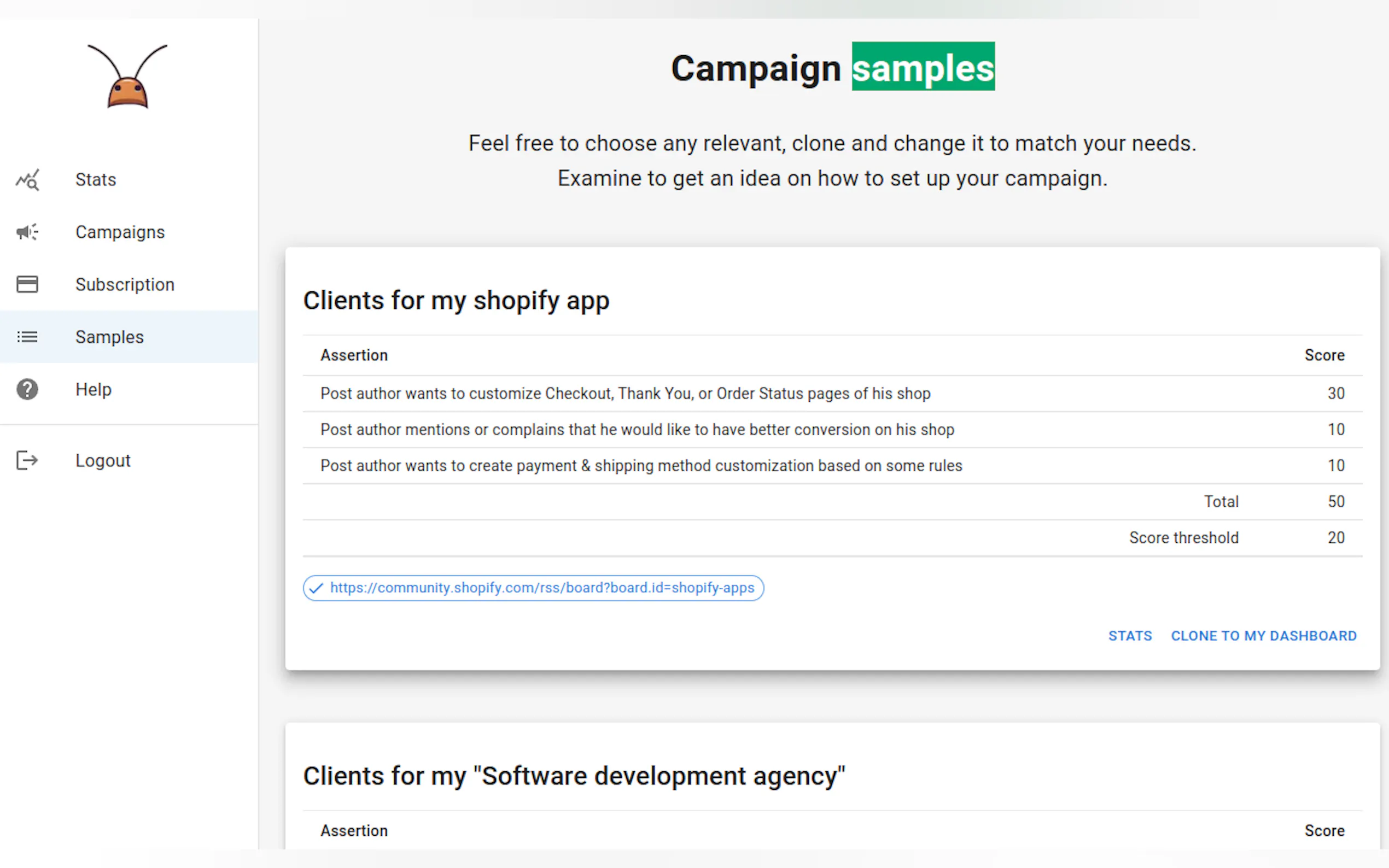Screen dimensions: 1389x868
Task: Click the Logout exit arrow icon
Action: (x=27, y=460)
